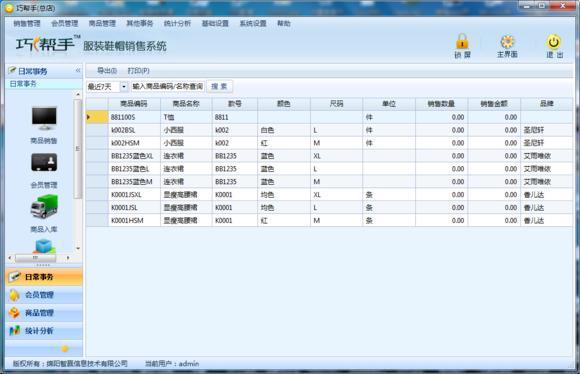Sort by 品牌 column header
This screenshot has height=374, width=580.
point(546,104)
